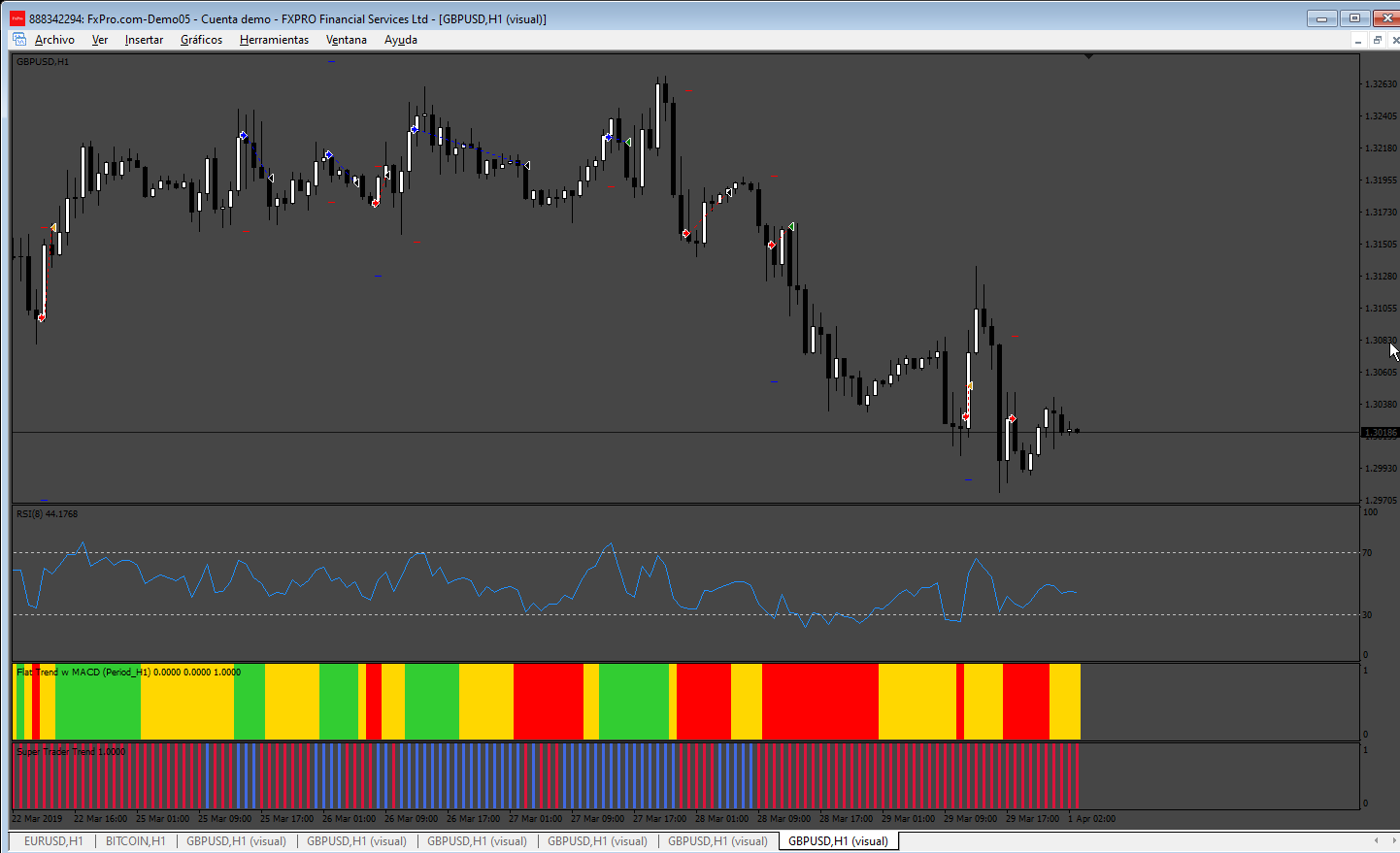Select the chart shift triangle marker atop chart
Screen dimensions: 1400x853
coord(1088,56)
